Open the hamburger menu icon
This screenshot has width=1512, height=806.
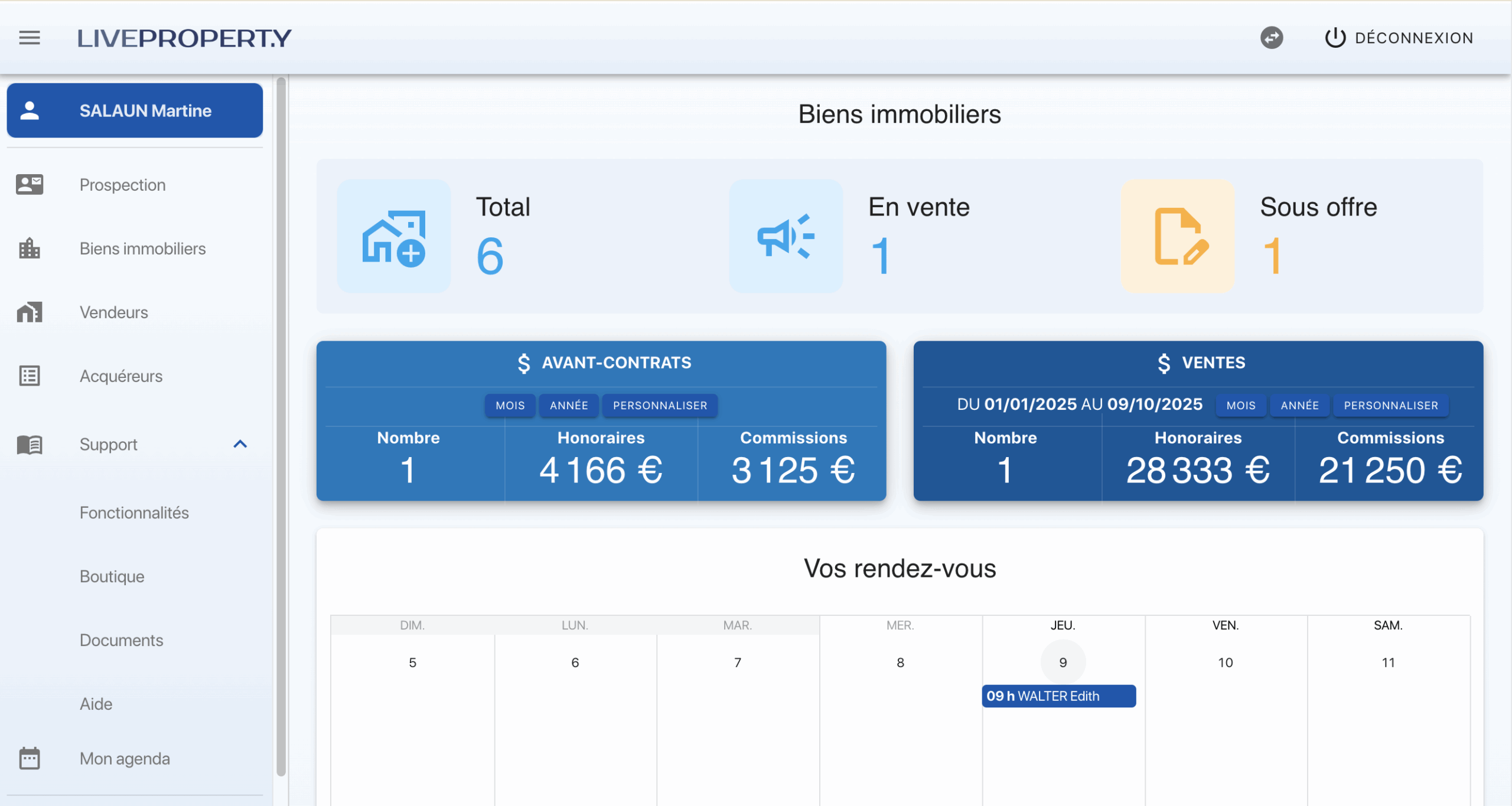click(30, 38)
